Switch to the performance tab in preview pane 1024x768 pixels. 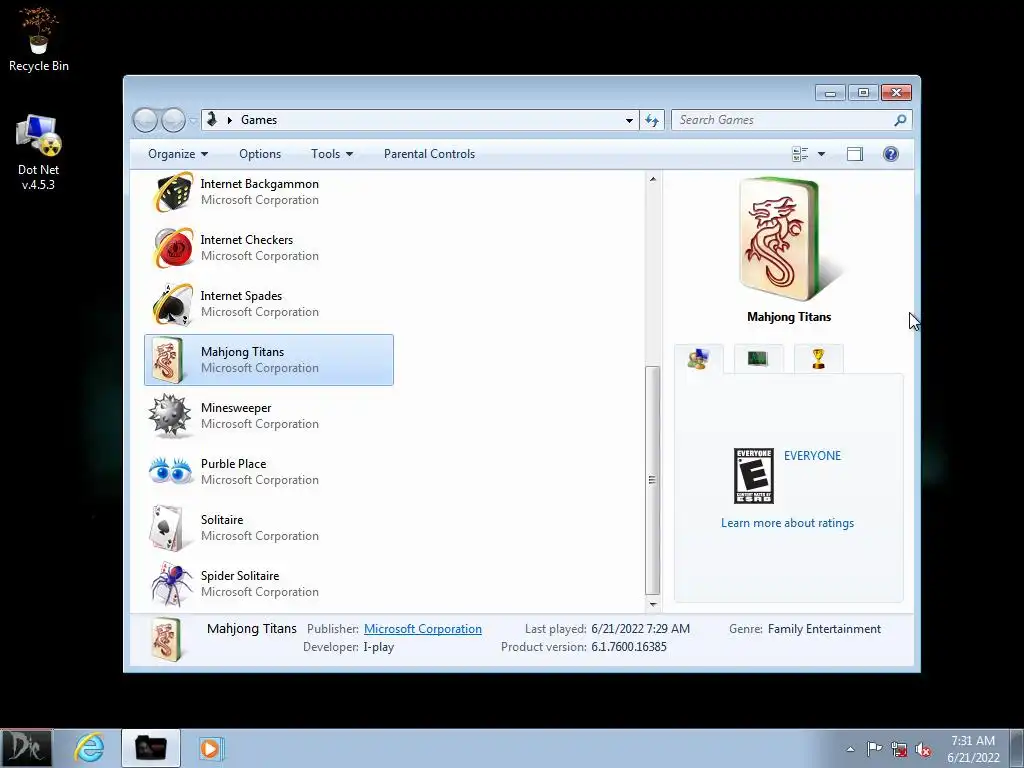tap(758, 359)
